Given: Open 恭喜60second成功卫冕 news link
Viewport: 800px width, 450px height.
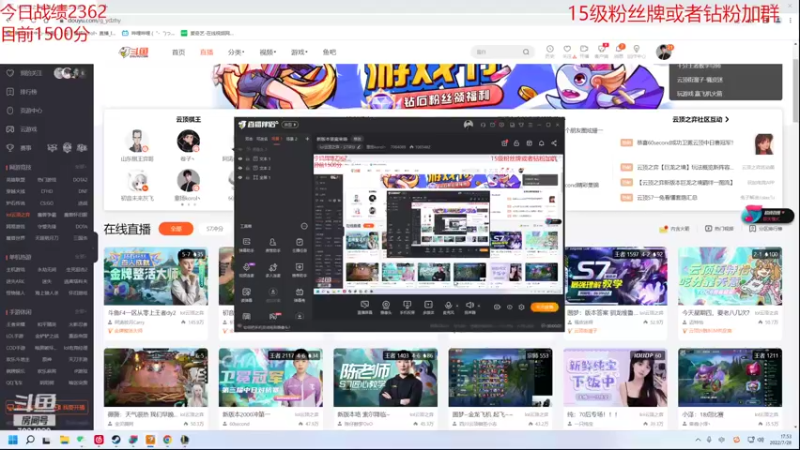Looking at the screenshot, I should click(684, 143).
